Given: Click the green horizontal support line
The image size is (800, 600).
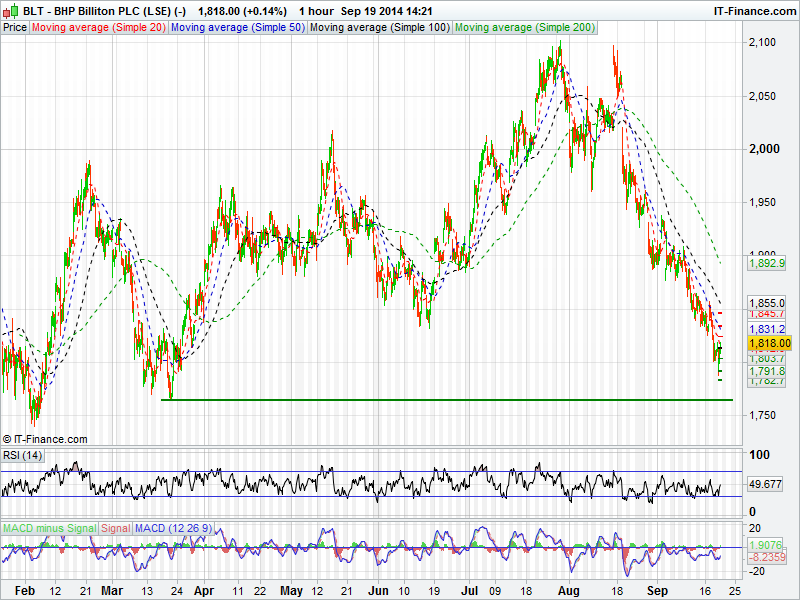Looking at the screenshot, I should [450, 400].
